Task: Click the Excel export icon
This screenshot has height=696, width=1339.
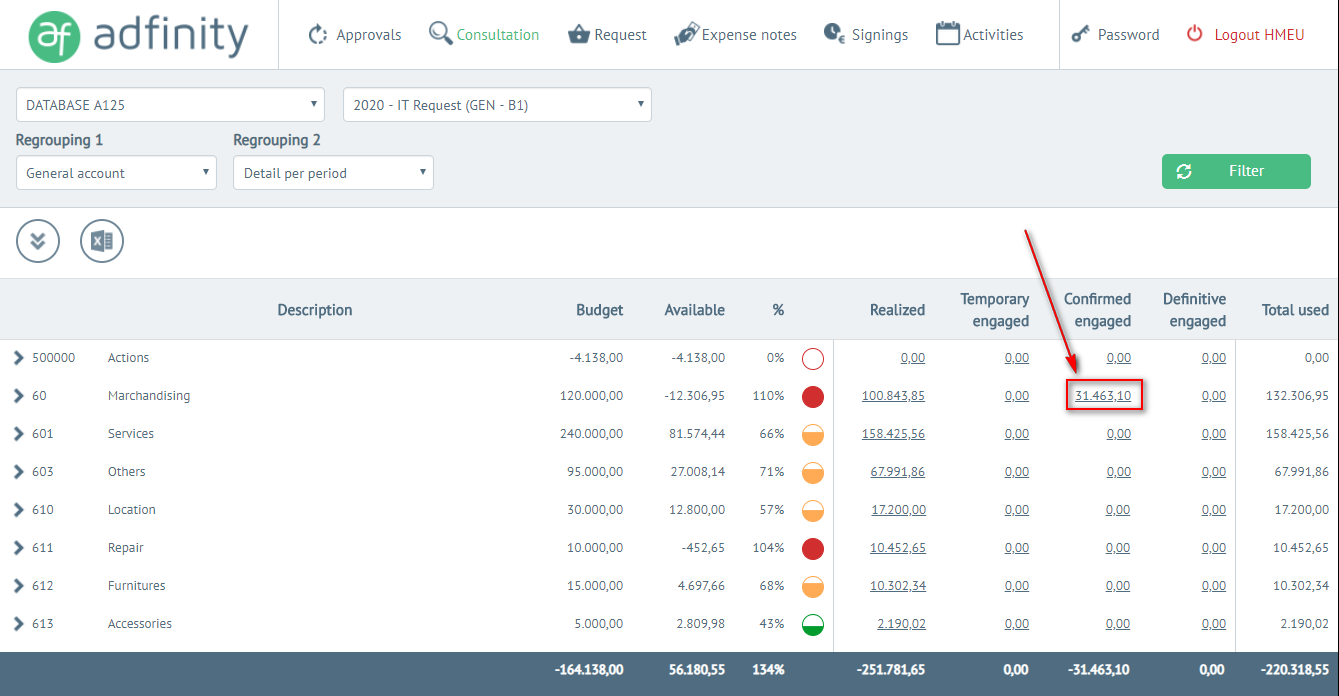Action: point(102,241)
